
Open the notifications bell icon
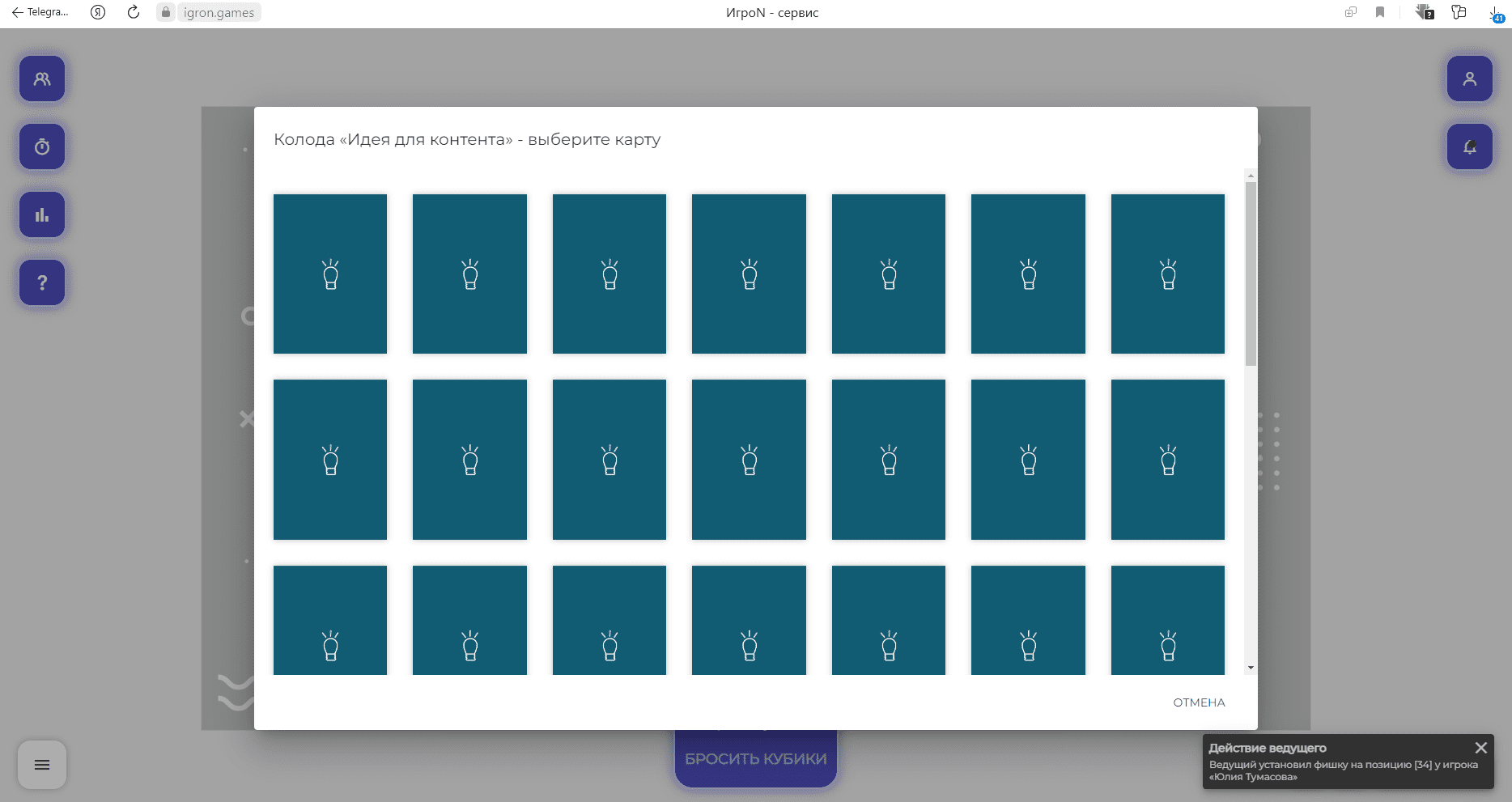(1469, 146)
